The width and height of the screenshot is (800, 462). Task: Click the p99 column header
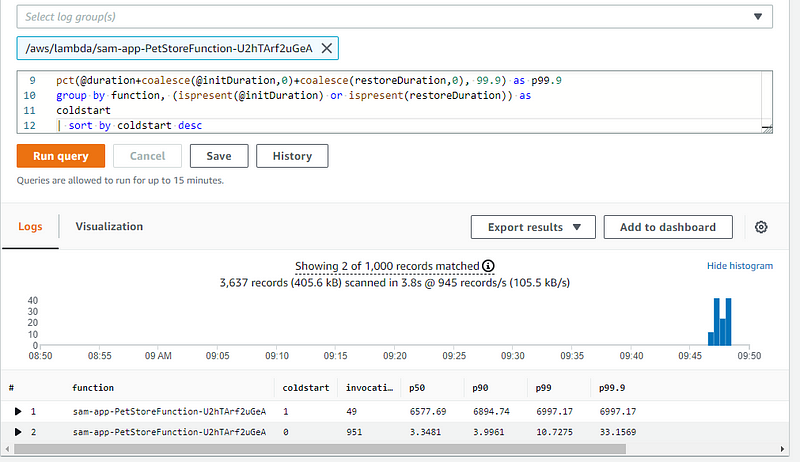tap(543, 388)
